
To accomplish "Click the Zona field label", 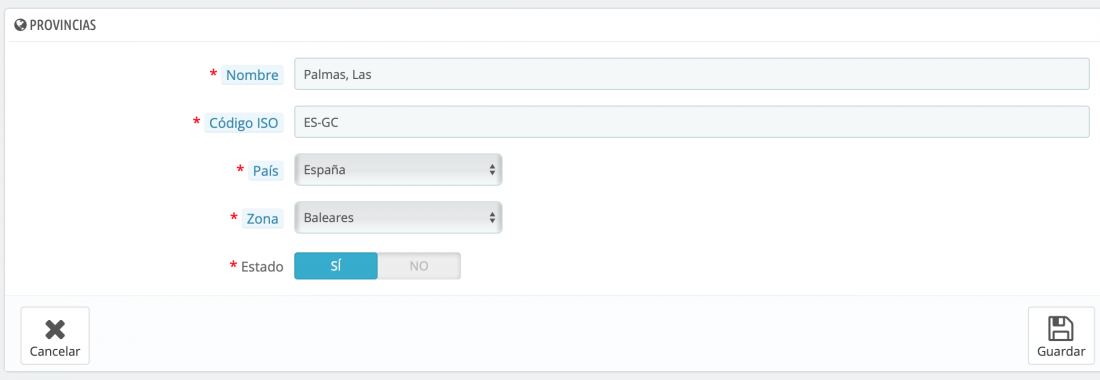I will click(263, 218).
